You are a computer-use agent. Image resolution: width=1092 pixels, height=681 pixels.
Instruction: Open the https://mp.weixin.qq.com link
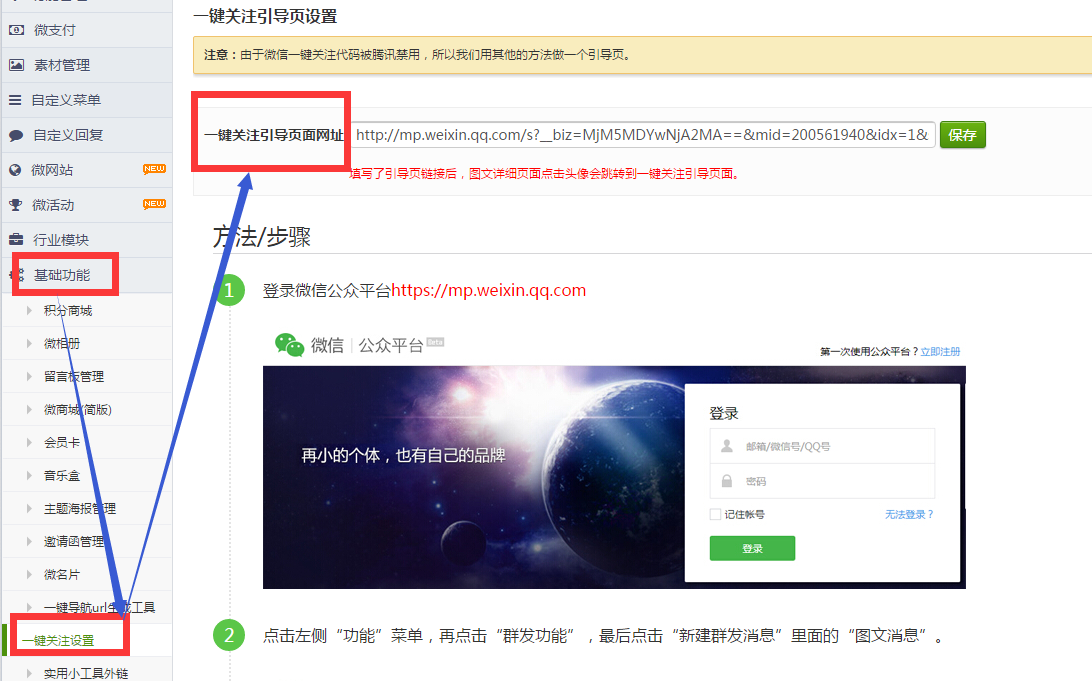pos(488,291)
